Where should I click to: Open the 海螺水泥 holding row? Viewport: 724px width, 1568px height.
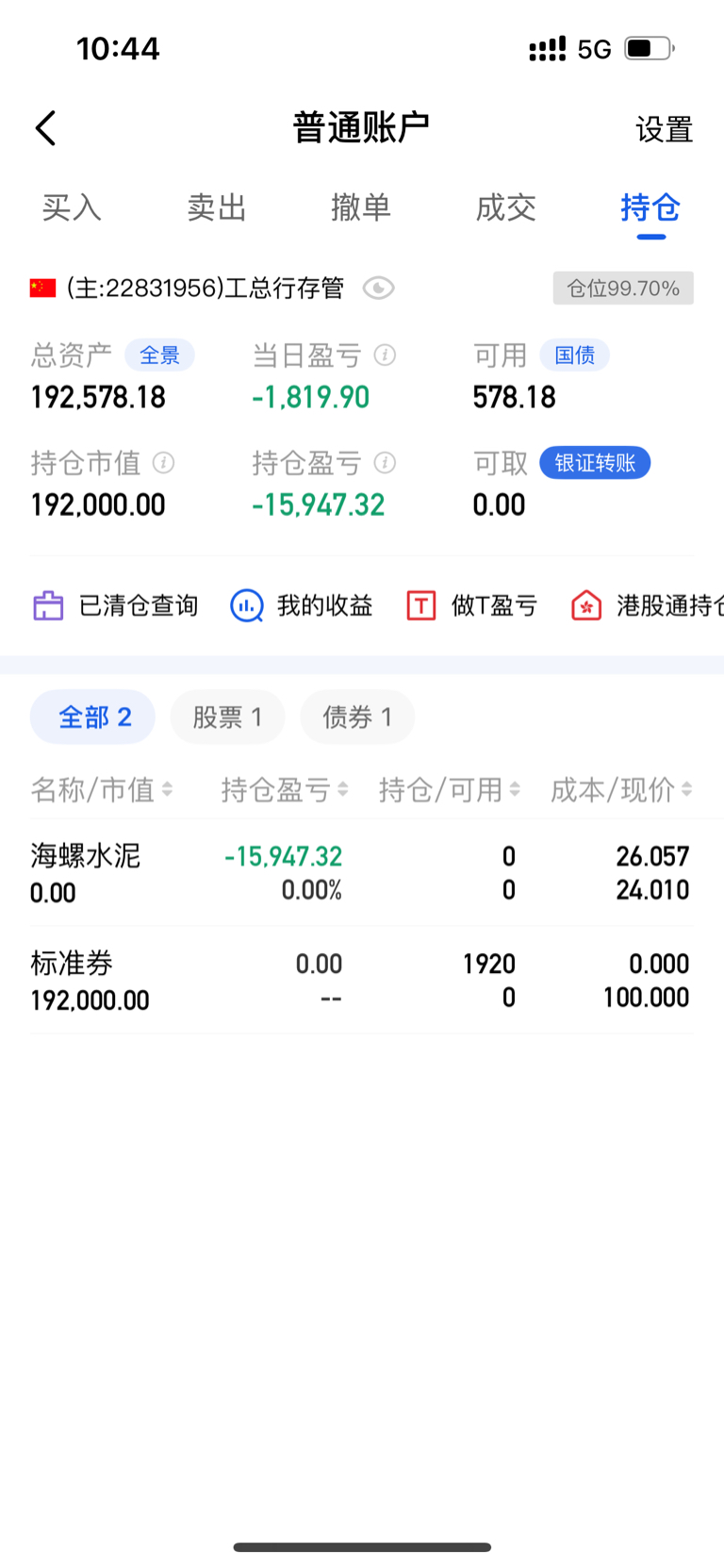coord(362,873)
